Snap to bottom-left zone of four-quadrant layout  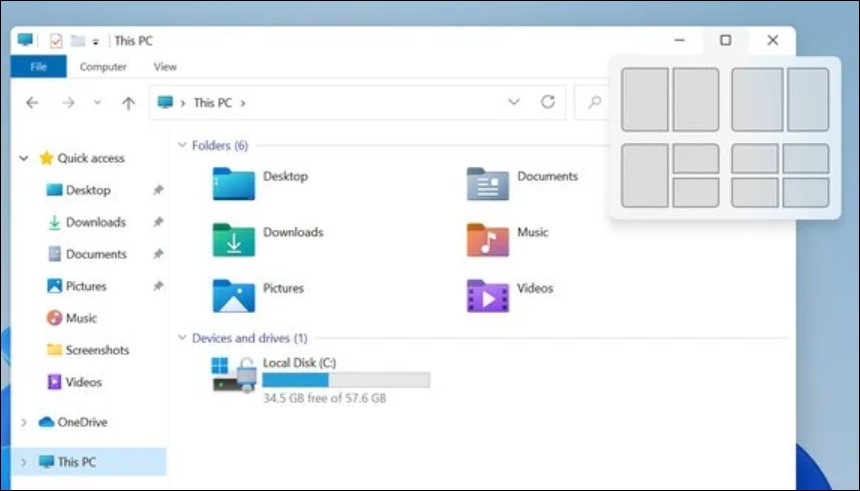pyautogui.click(x=755, y=193)
